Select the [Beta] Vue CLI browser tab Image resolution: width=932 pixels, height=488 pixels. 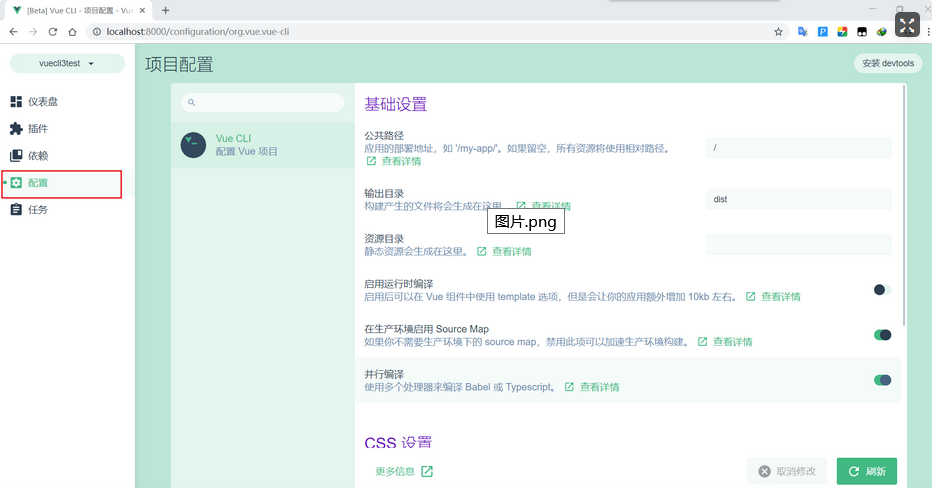click(x=77, y=10)
